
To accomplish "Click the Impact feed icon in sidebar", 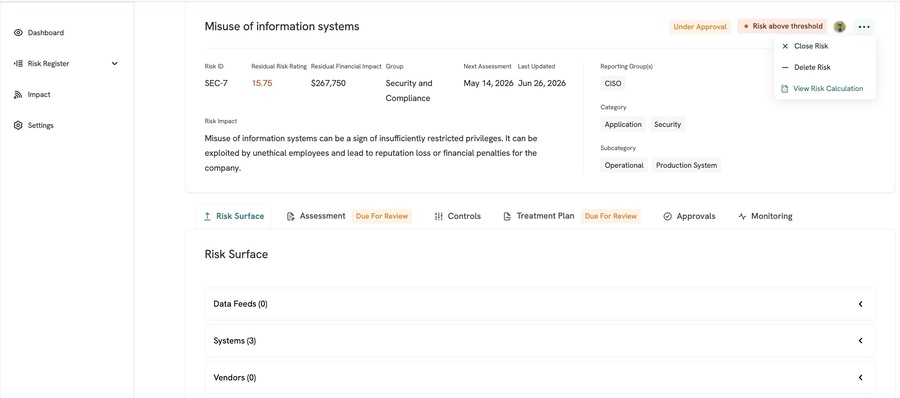I will point(18,95).
